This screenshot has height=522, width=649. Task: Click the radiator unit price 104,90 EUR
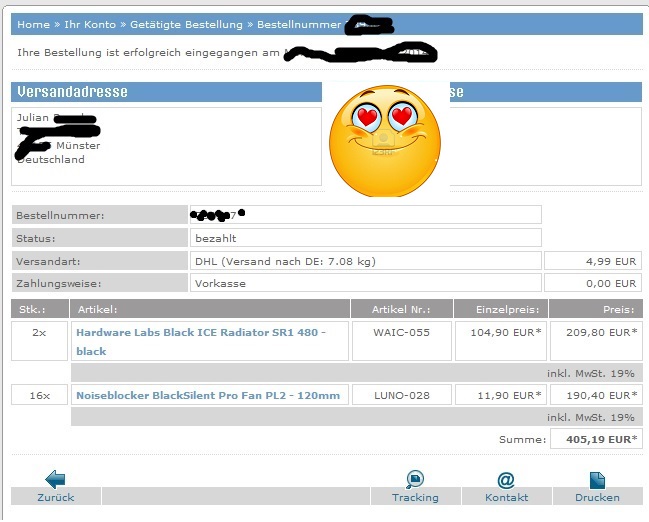click(x=506, y=332)
